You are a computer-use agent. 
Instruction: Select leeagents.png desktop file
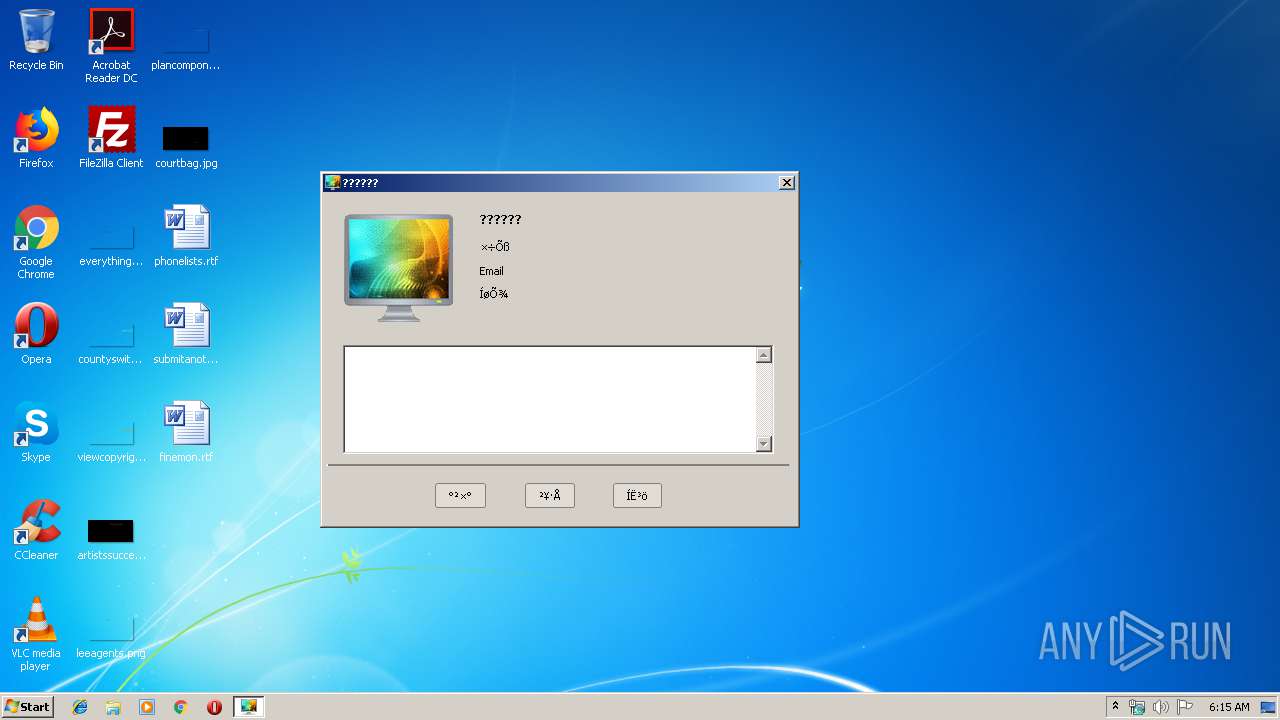[x=111, y=636]
